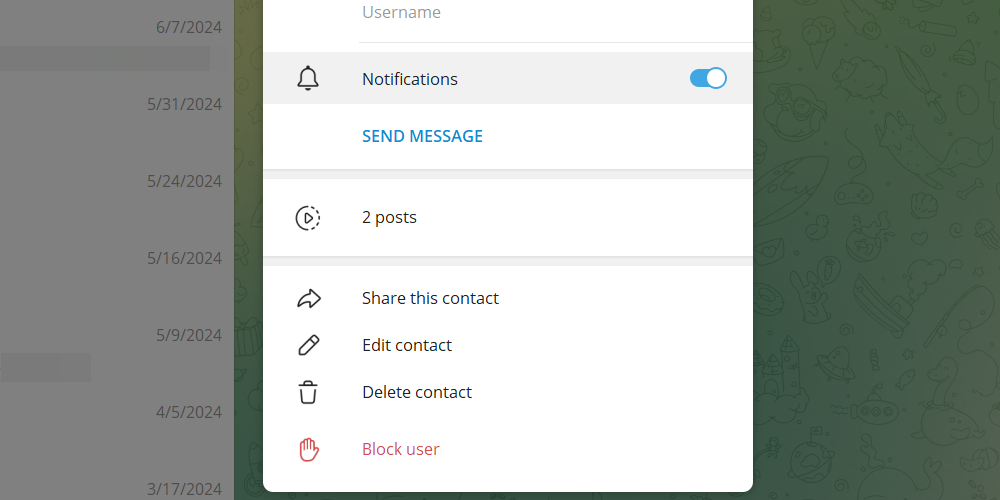
Task: Click the posts circle play icon
Action: [x=308, y=217]
